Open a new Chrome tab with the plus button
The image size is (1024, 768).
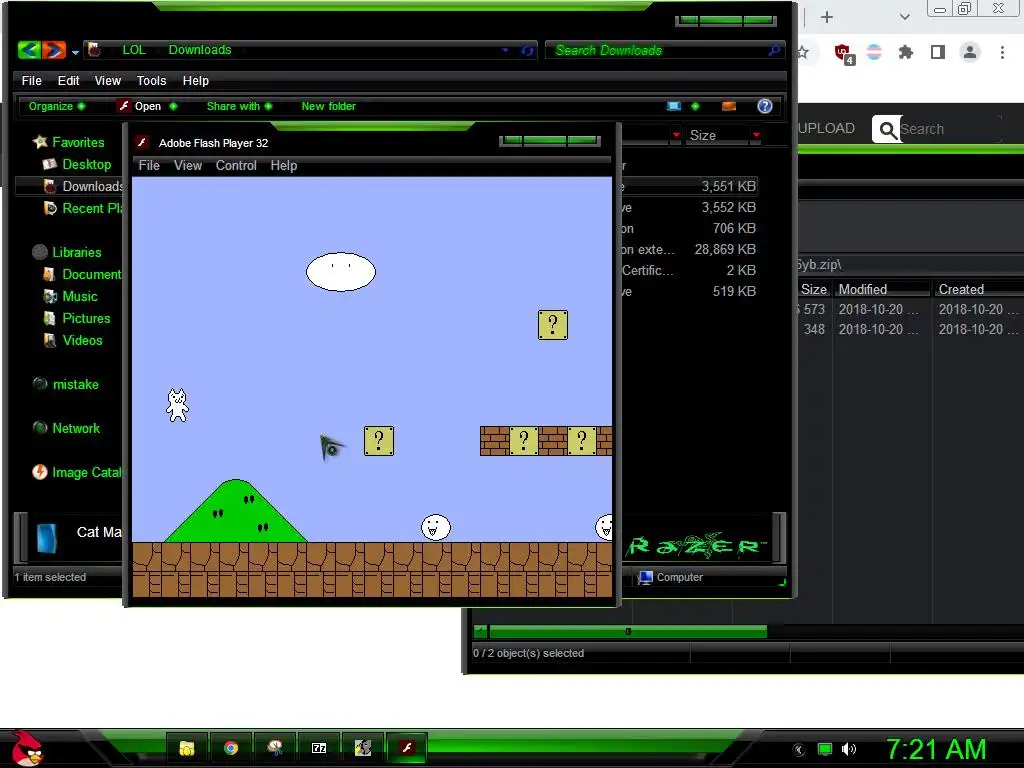(x=827, y=18)
